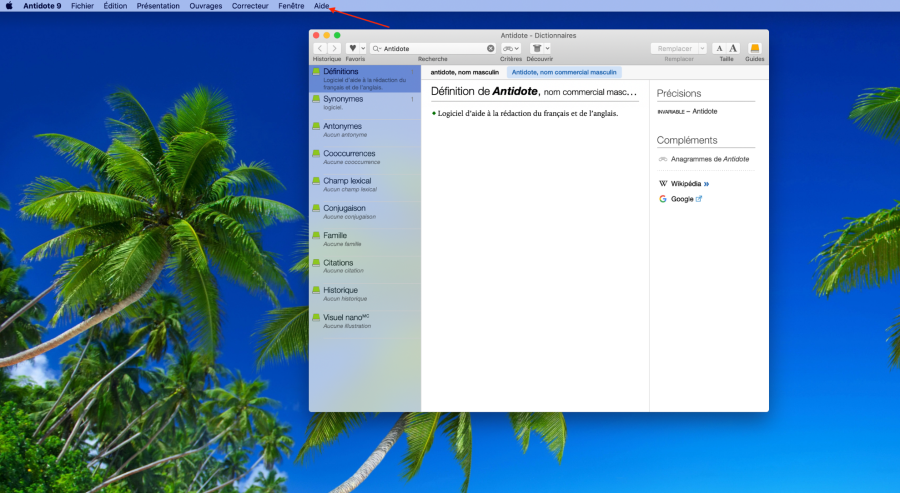This screenshot has width=900, height=493.
Task: Decrease text size with small A
Action: [x=719, y=48]
